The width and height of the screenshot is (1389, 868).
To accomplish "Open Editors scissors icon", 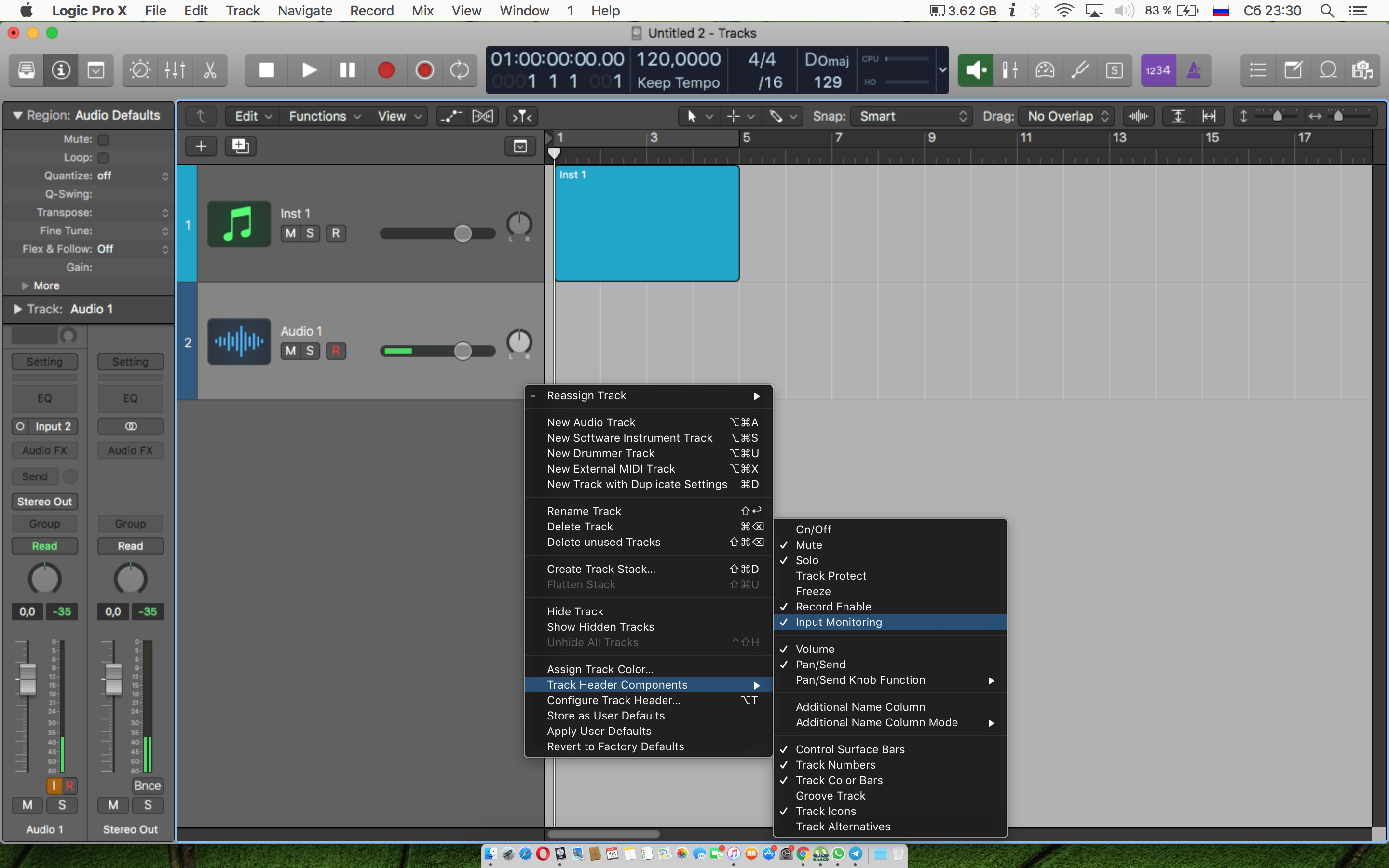I will [210, 70].
